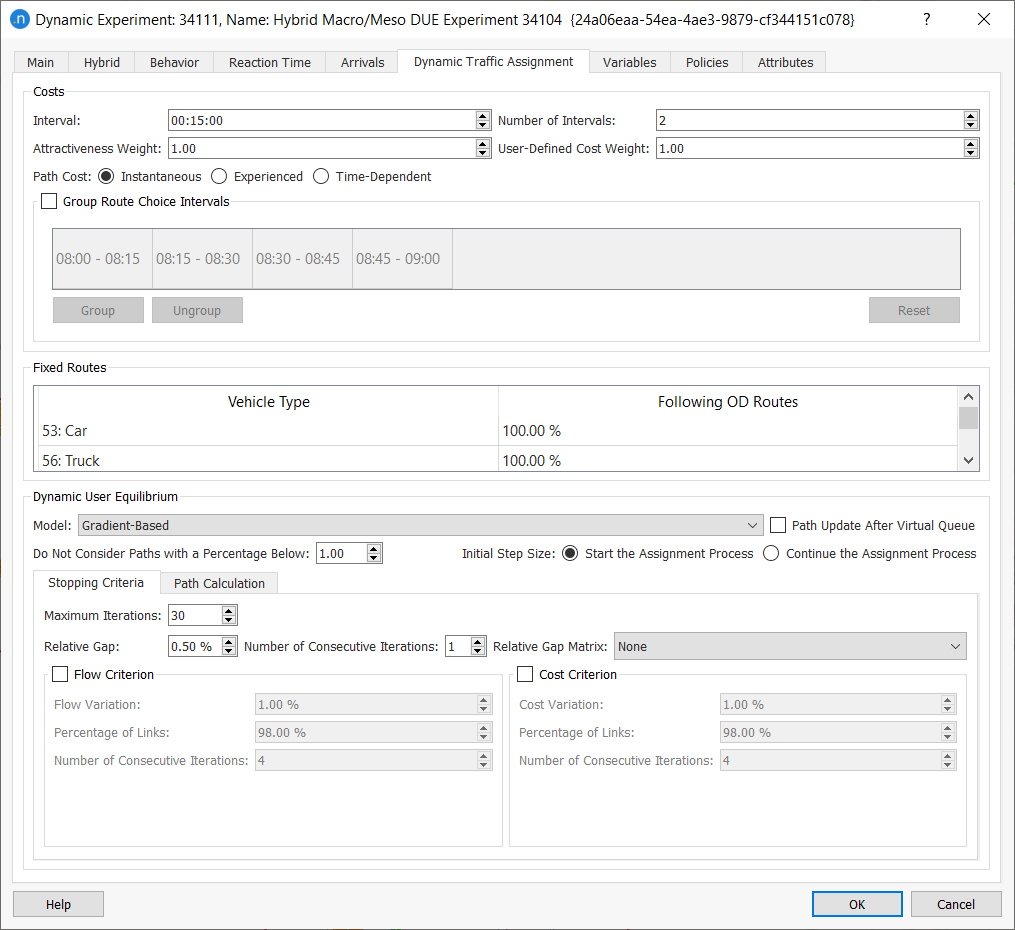Increase Attractiveness Weight using up arrow
Image resolution: width=1015 pixels, height=930 pixels.
coord(483,144)
